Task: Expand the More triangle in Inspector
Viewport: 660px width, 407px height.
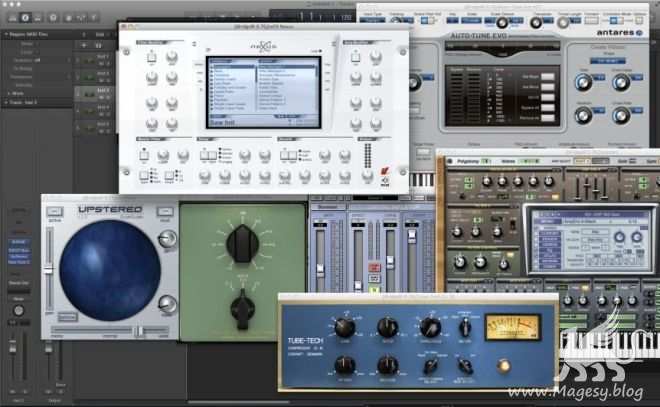Action: (9, 93)
